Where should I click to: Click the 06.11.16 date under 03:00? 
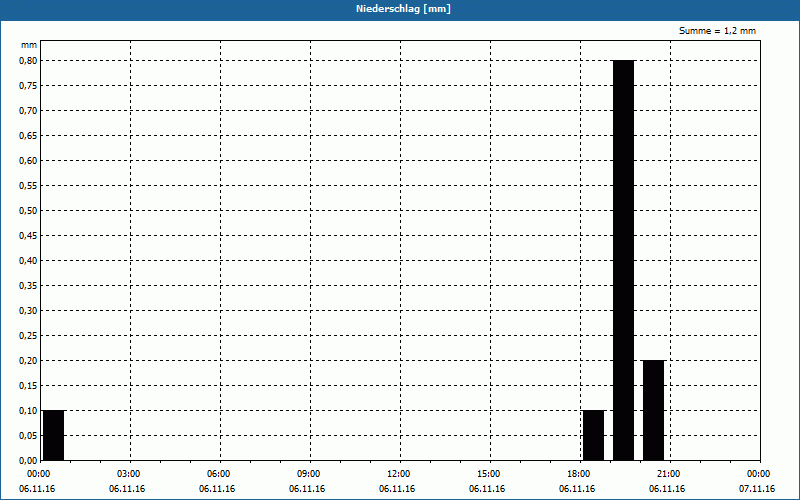tap(127, 489)
